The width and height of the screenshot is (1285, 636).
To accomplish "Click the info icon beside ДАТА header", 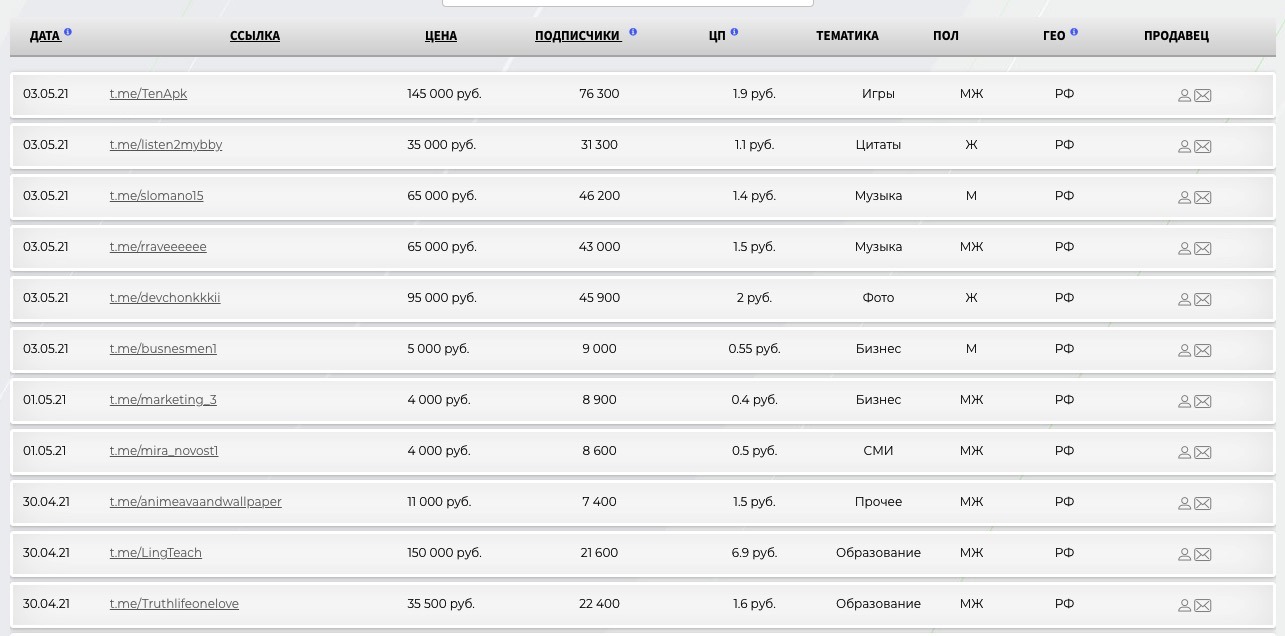I will pyautogui.click(x=68, y=32).
